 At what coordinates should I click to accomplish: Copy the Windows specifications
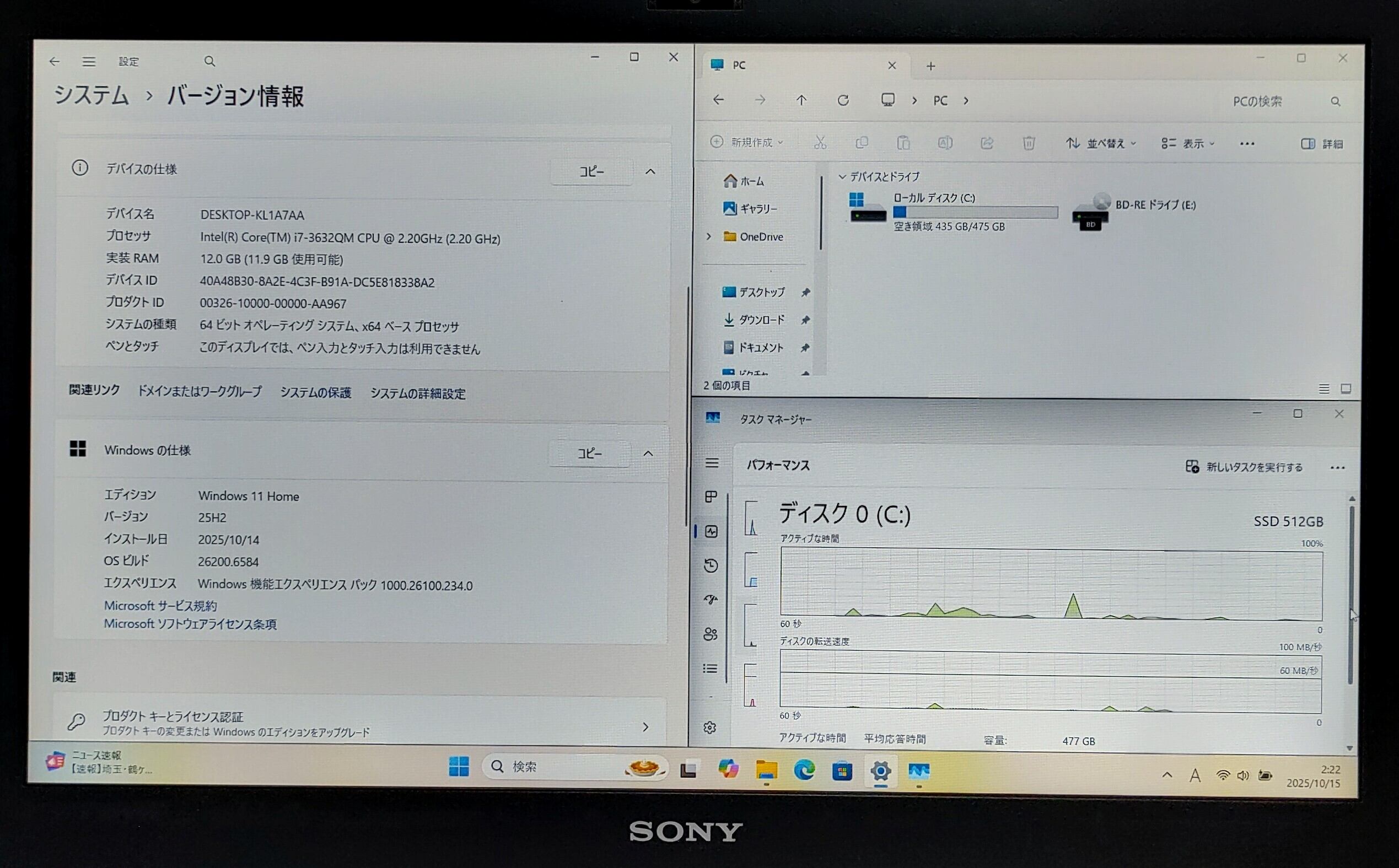[x=590, y=454]
